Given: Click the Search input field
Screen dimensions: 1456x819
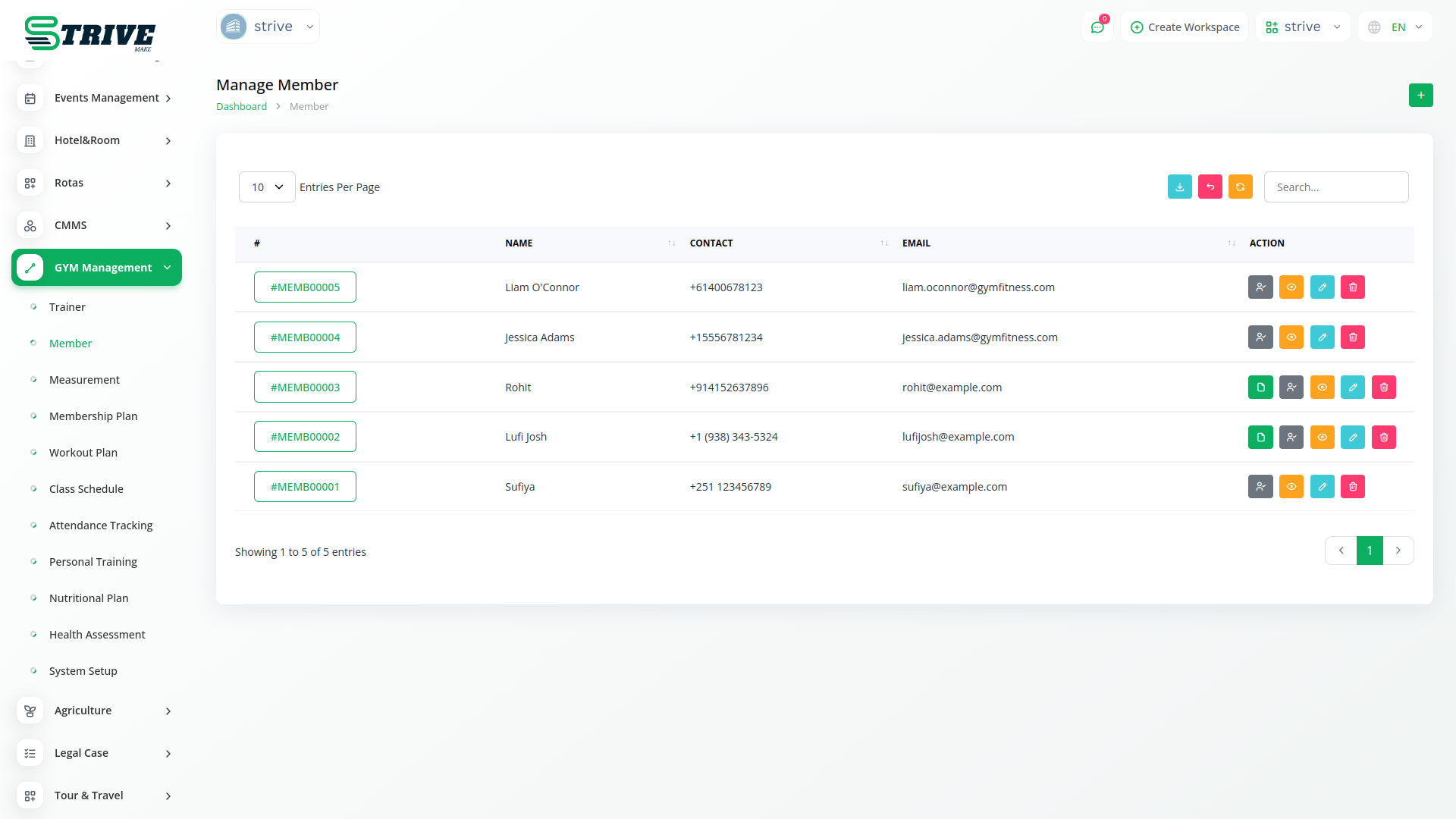Looking at the screenshot, I should 1335,187.
